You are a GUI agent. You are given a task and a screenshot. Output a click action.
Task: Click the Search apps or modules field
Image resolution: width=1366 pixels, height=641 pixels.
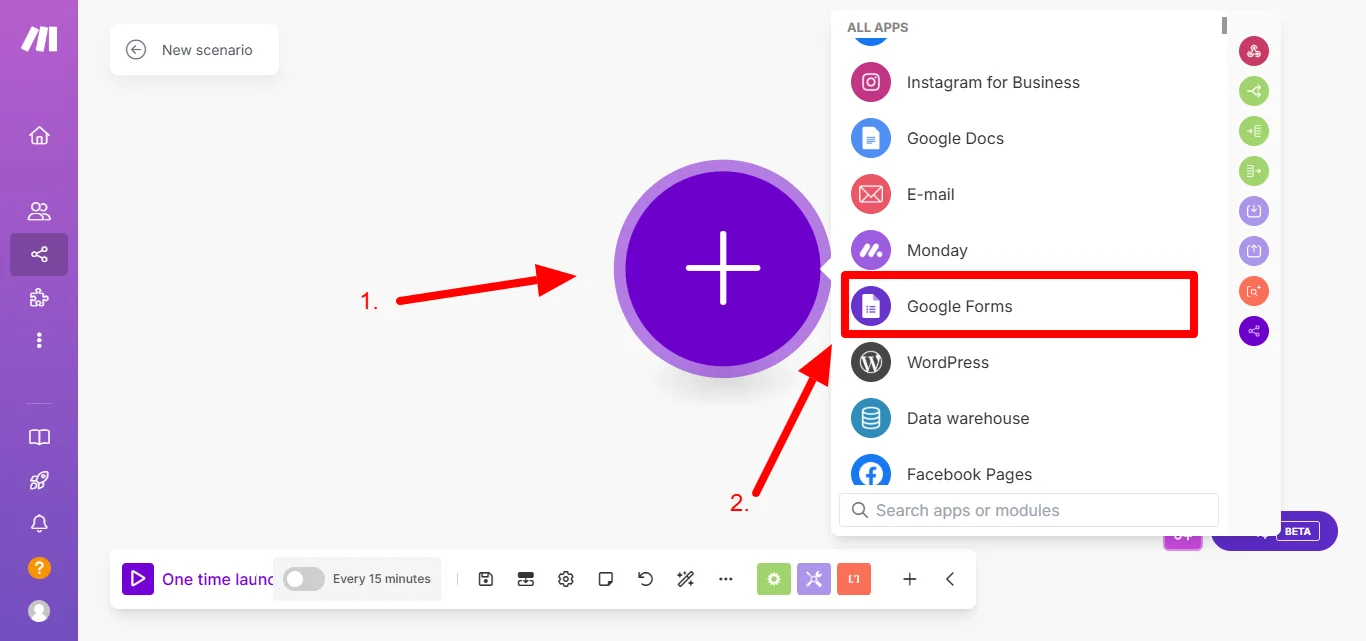coord(1028,510)
